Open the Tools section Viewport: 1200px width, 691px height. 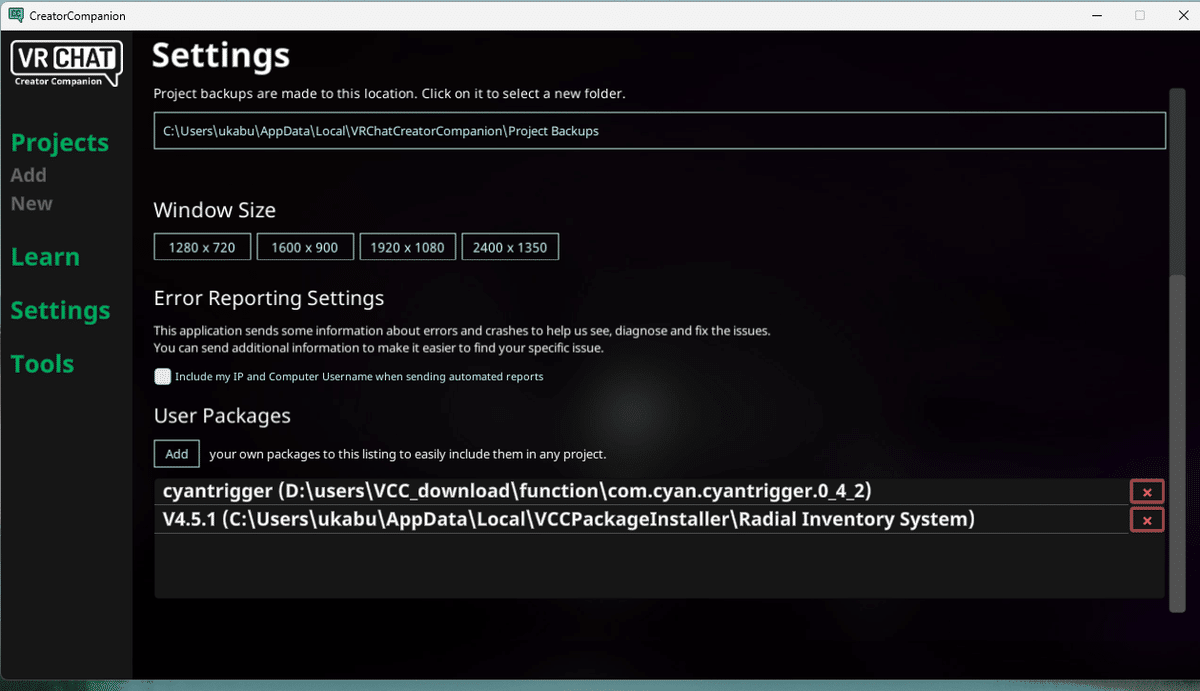(x=42, y=364)
